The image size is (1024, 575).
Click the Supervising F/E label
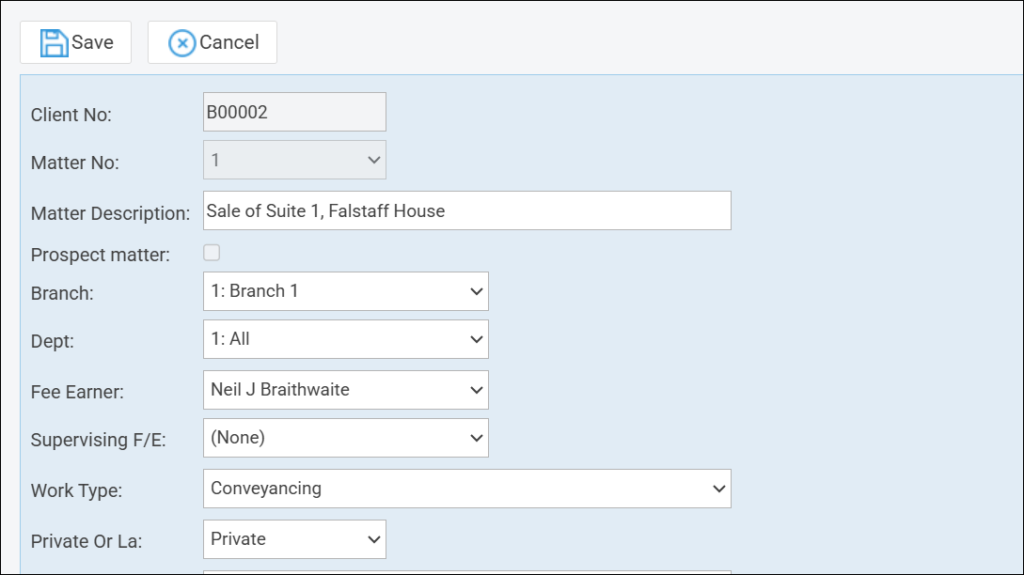98,440
